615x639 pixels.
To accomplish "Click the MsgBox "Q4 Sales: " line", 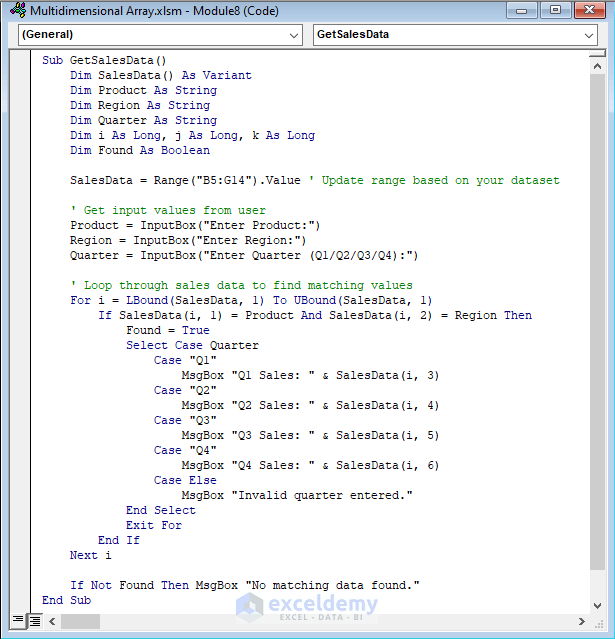I will [x=311, y=465].
